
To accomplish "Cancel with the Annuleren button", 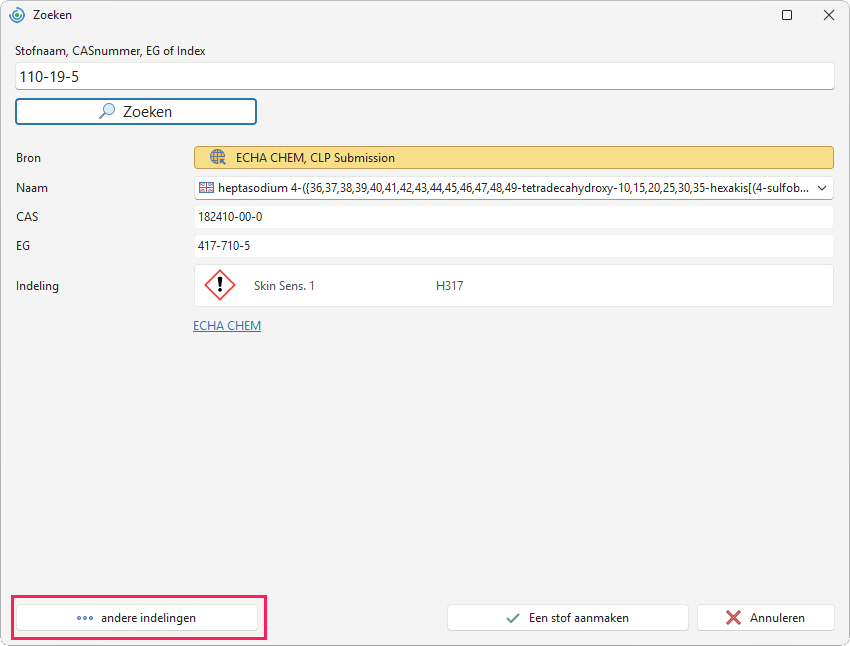I will 765,618.
